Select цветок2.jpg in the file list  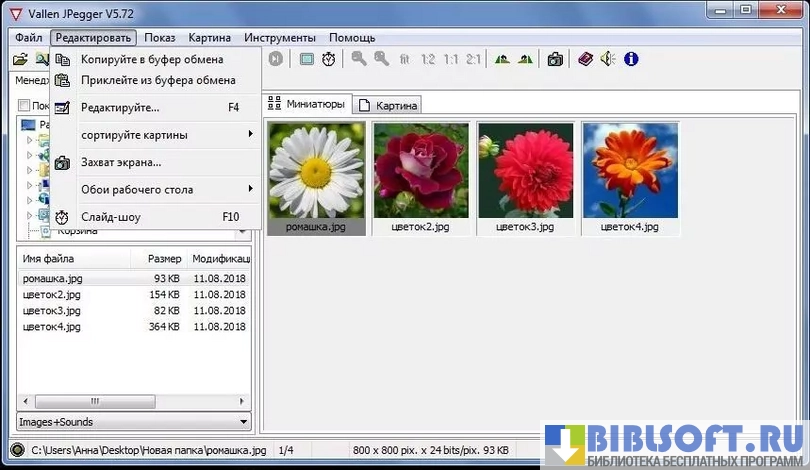click(52, 295)
